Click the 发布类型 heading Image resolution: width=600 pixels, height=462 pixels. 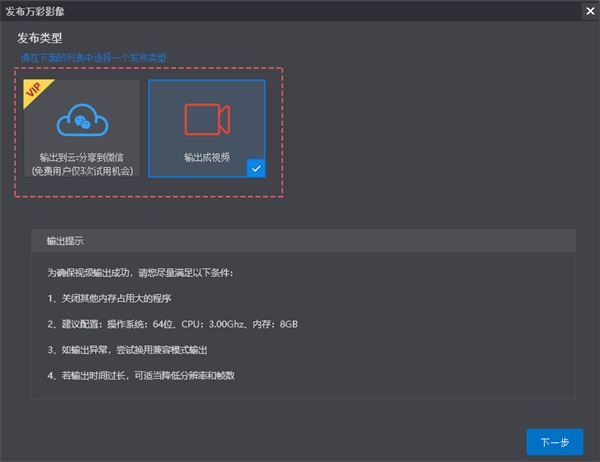40,38
